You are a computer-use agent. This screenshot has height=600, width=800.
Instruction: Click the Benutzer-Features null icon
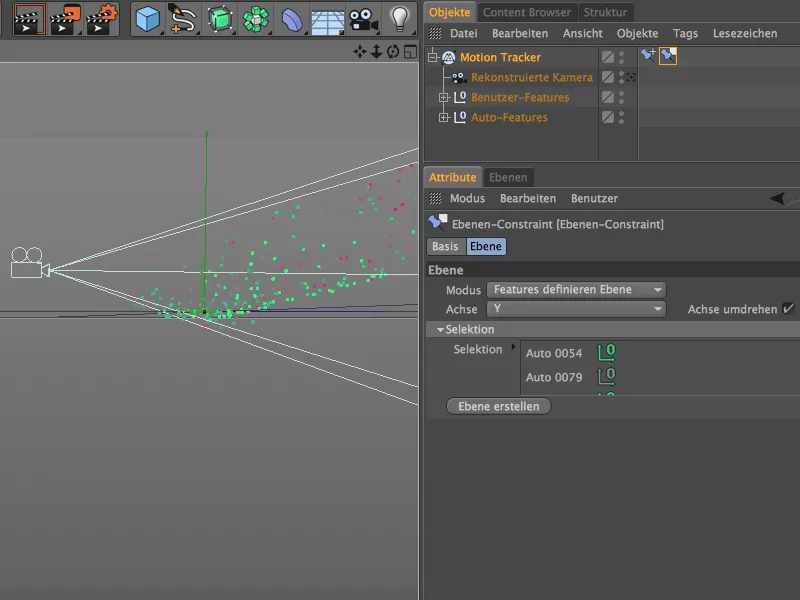(x=460, y=97)
